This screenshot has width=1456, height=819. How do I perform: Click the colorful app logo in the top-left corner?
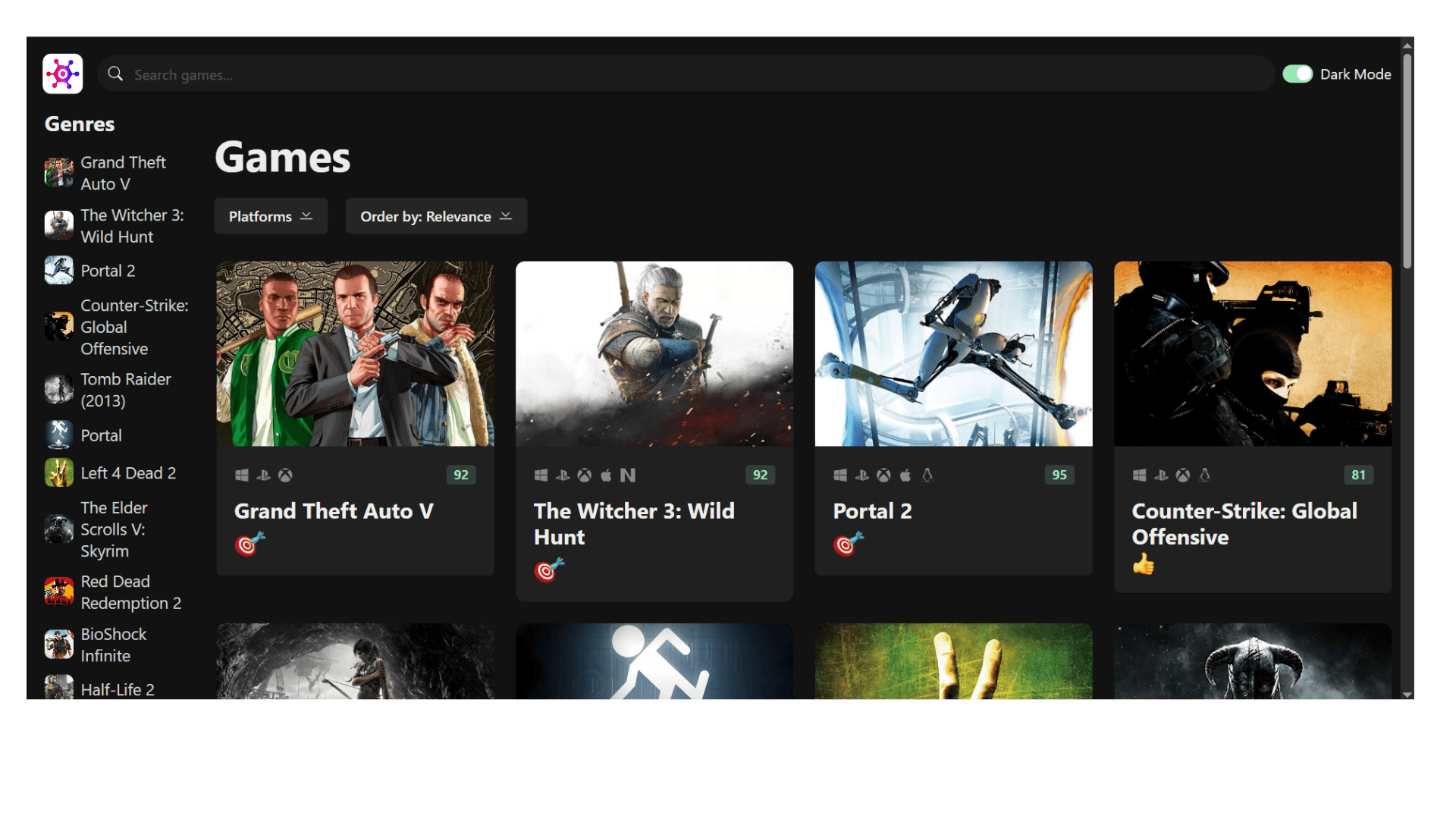(x=62, y=74)
